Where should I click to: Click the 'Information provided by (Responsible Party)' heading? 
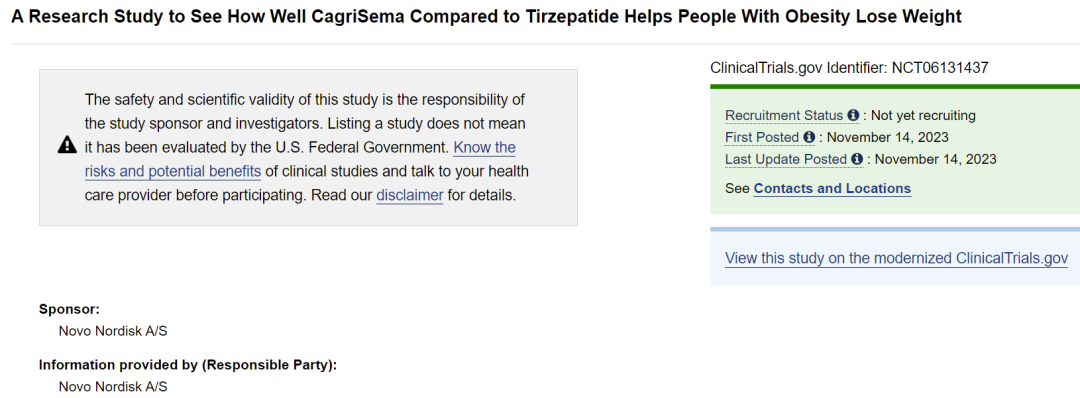pos(188,365)
